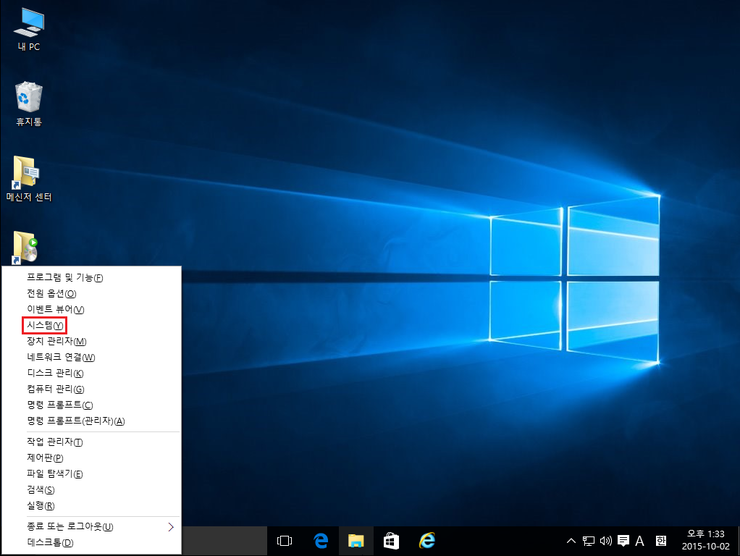
Task: Choose 네트워크 연결(W) from the menu
Action: click(92, 357)
